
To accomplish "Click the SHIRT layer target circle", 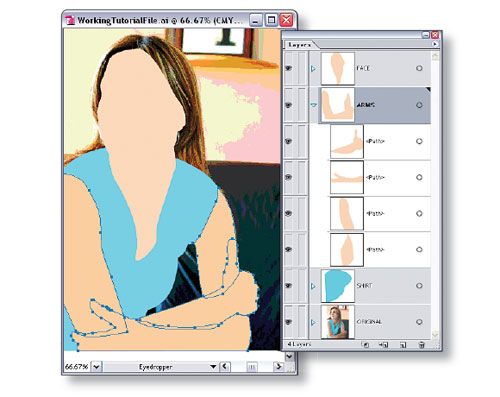I will tap(419, 286).
